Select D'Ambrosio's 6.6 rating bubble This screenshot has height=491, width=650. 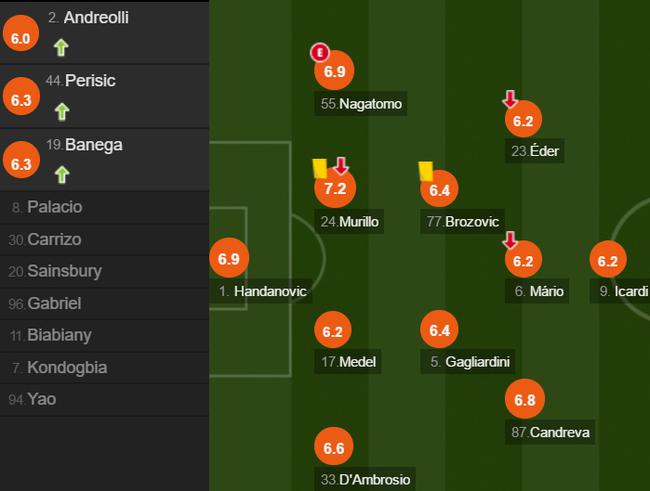point(334,447)
